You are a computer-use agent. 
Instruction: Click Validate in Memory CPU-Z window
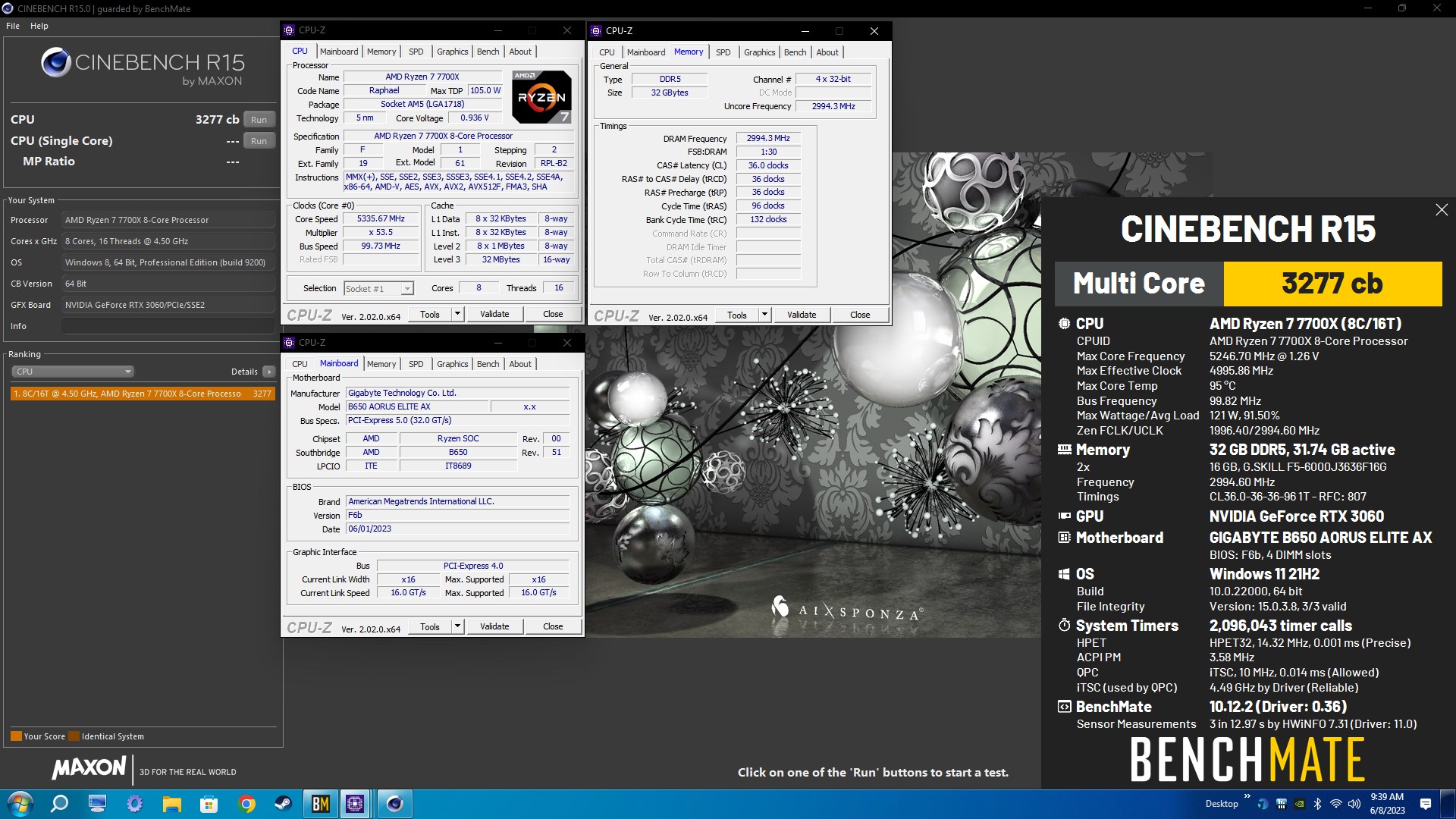click(802, 315)
